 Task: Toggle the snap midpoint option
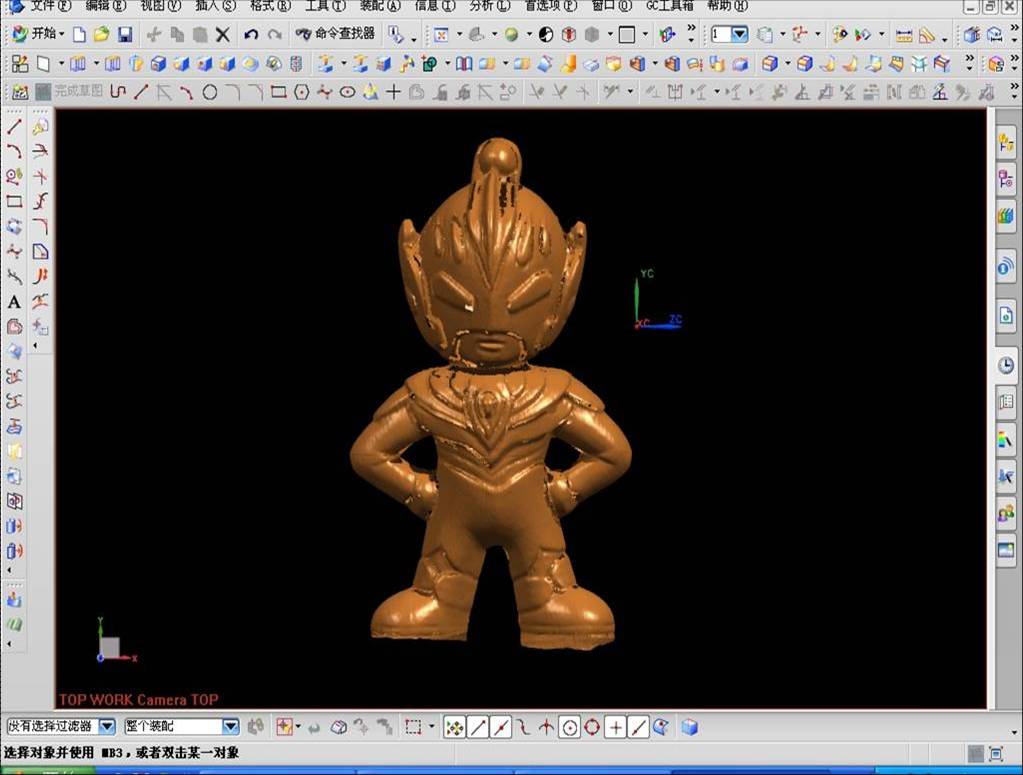(501, 727)
